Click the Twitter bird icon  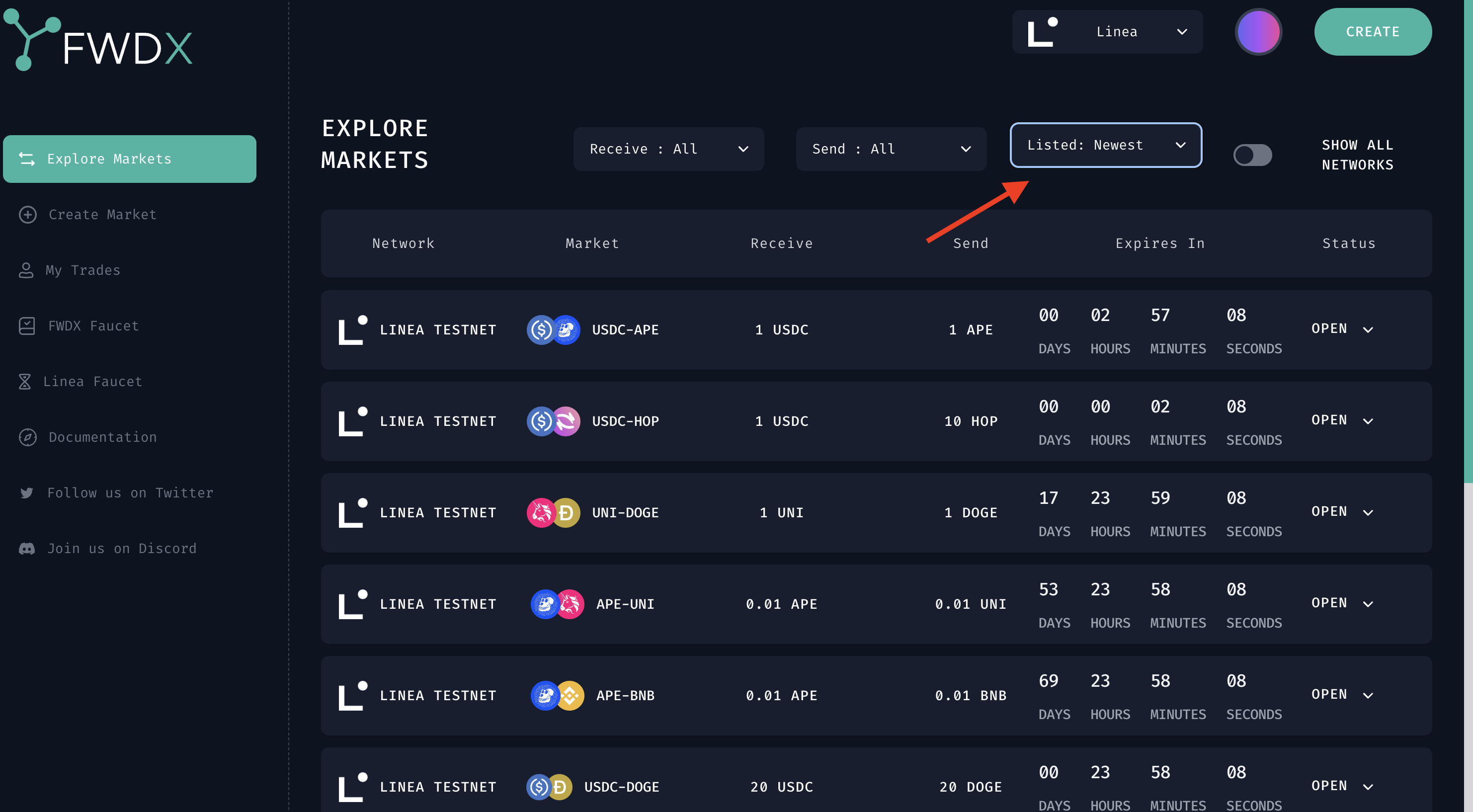coord(26,493)
